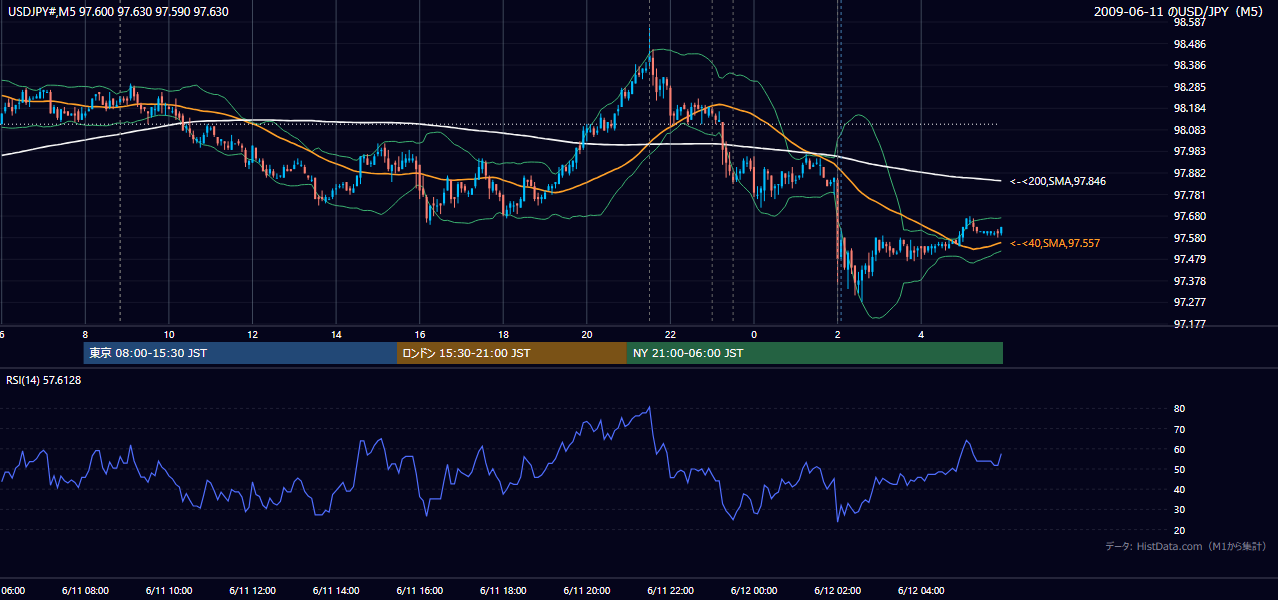Viewport: 1278px width, 600px height.
Task: Click price axis label 98.486
Action: [1190, 44]
